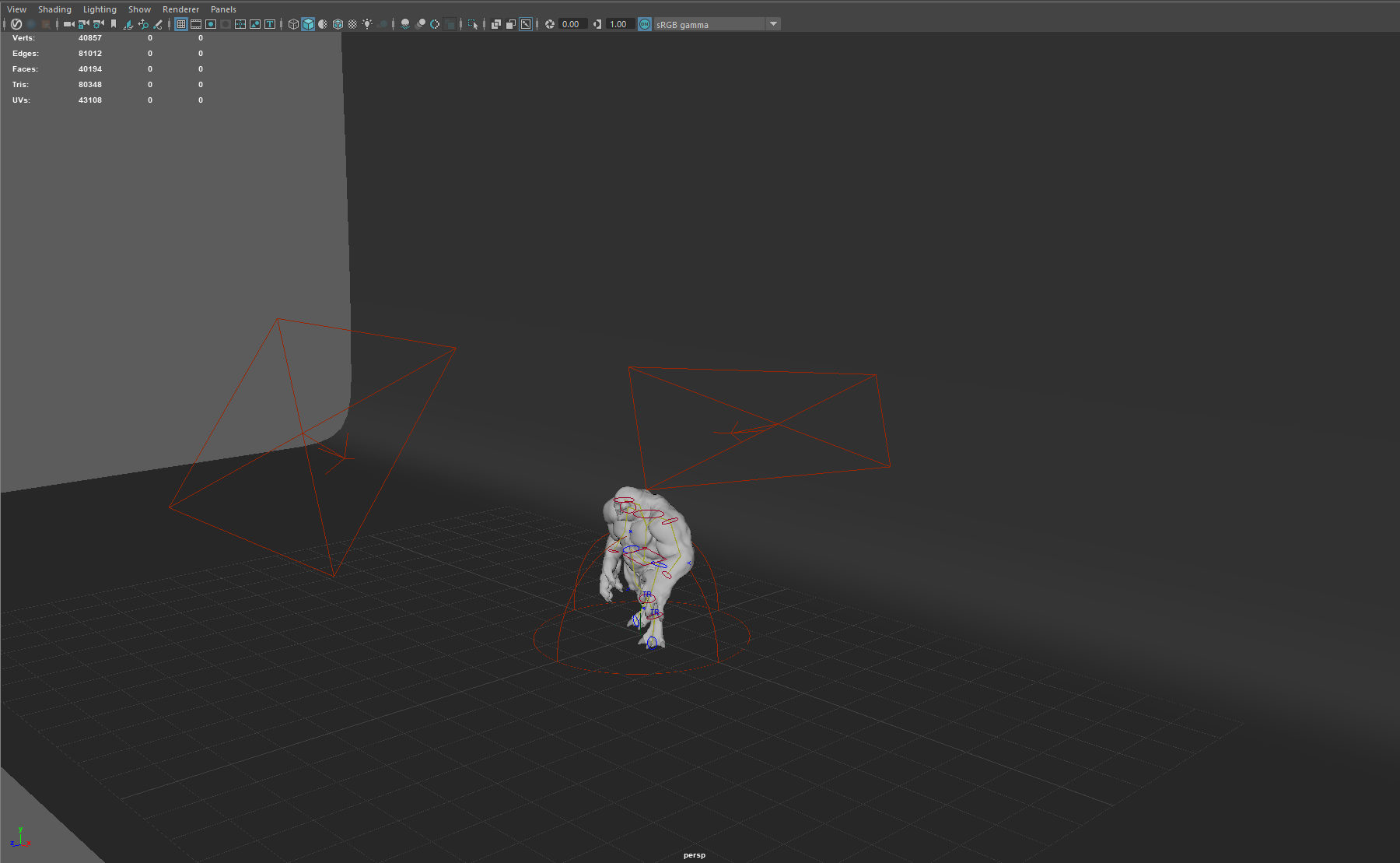Switch to Smooth Shade All icon
The image size is (1400, 863).
(308, 24)
